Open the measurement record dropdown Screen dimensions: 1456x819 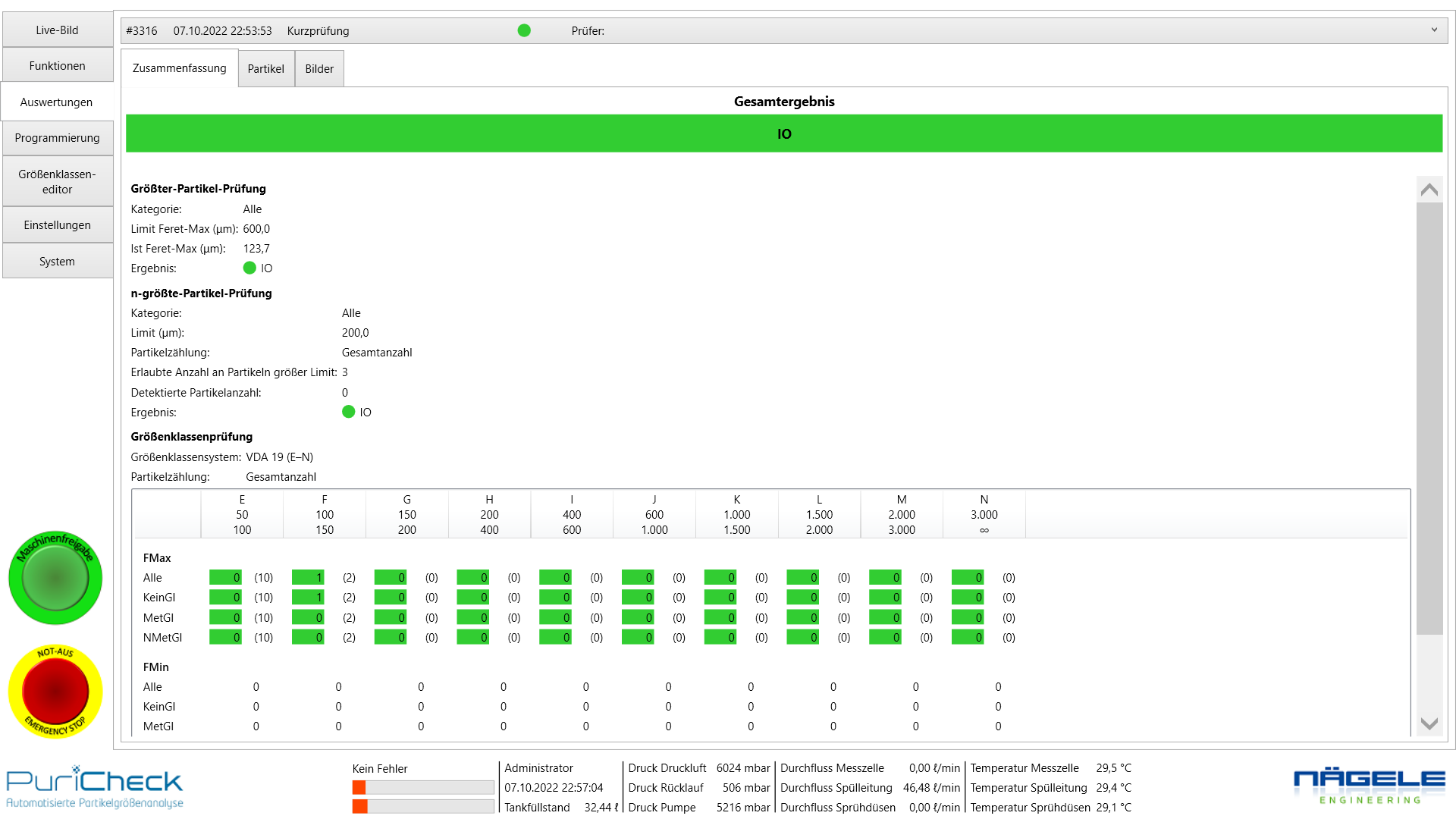click(1433, 30)
